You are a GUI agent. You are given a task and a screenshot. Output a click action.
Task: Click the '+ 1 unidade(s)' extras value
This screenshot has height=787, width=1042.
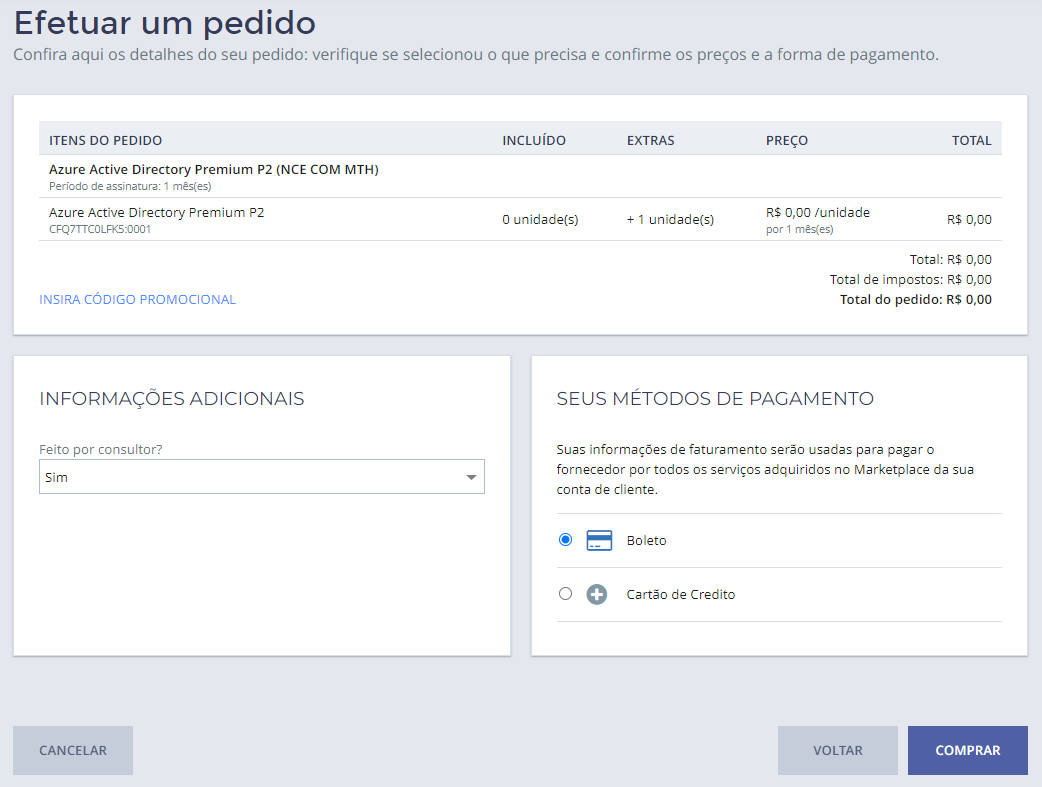point(670,220)
